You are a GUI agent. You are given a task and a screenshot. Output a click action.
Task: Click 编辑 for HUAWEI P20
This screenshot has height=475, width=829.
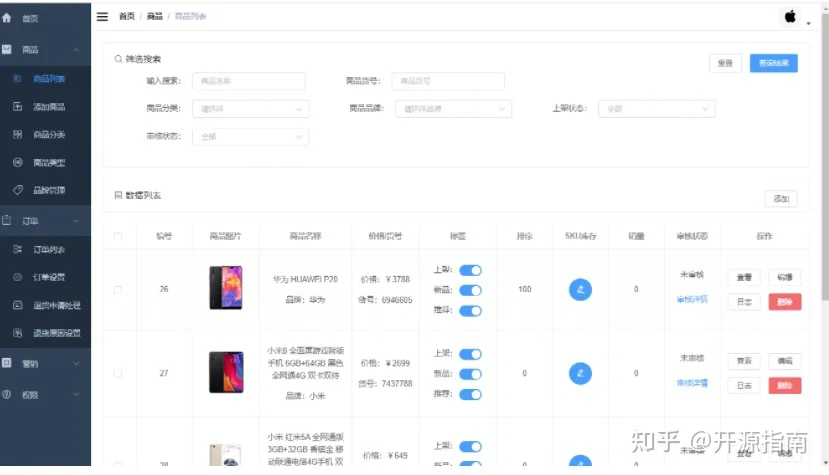[x=785, y=277]
